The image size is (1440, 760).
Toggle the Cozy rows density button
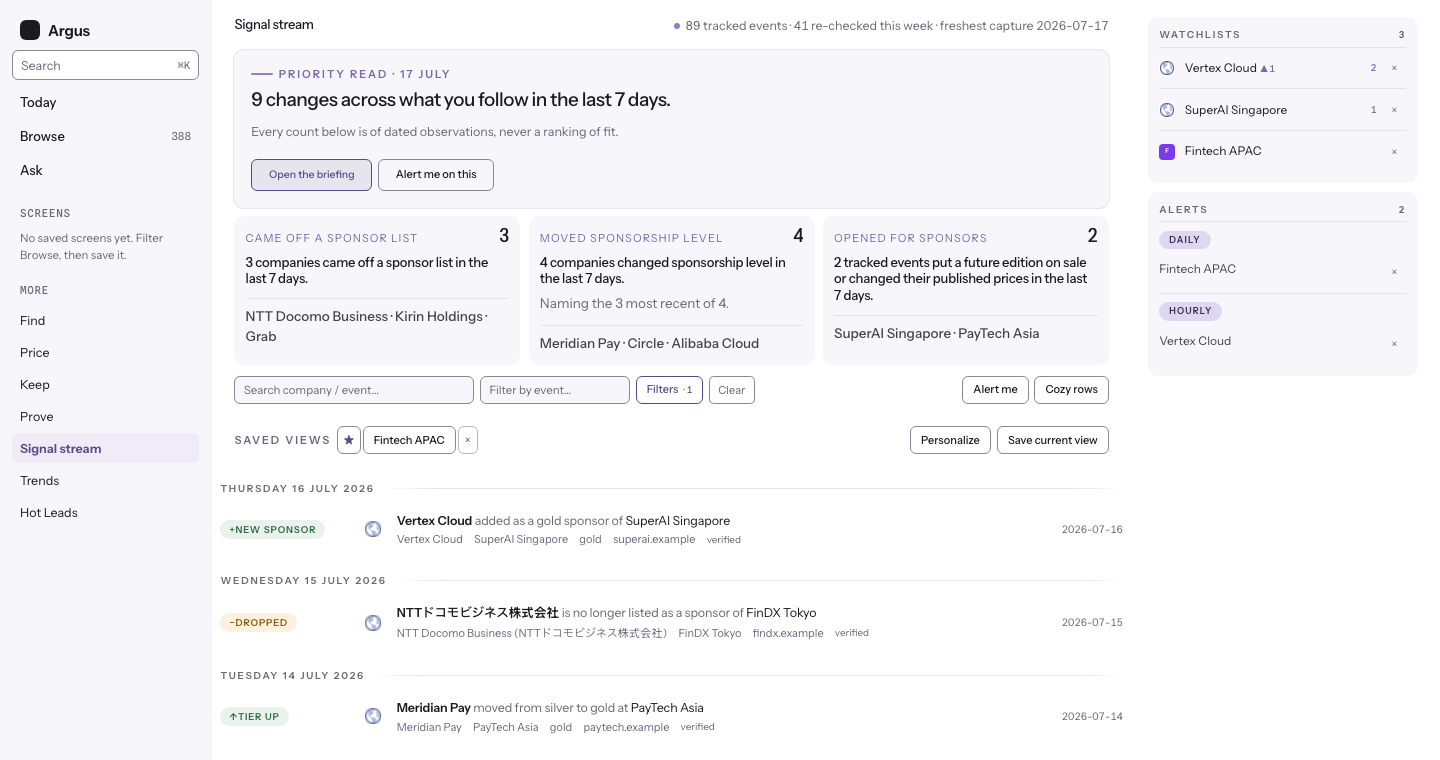point(1072,390)
